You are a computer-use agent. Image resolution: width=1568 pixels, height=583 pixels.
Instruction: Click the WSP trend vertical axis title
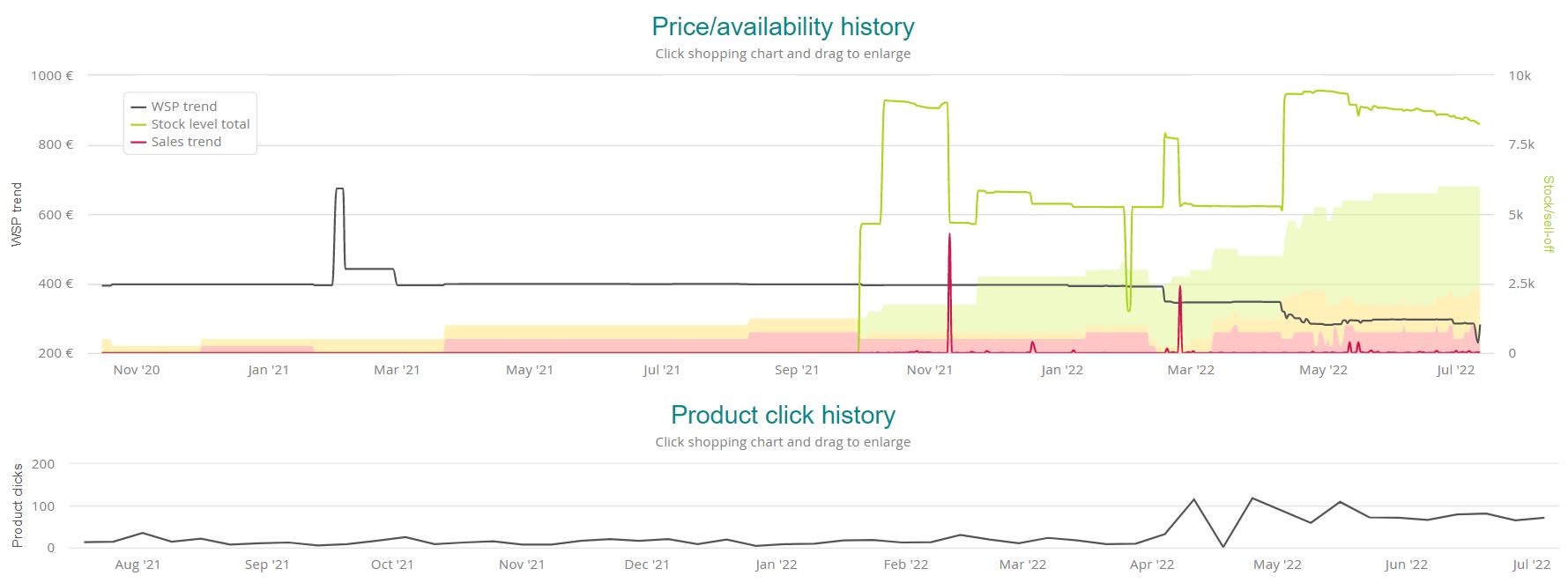[17, 214]
